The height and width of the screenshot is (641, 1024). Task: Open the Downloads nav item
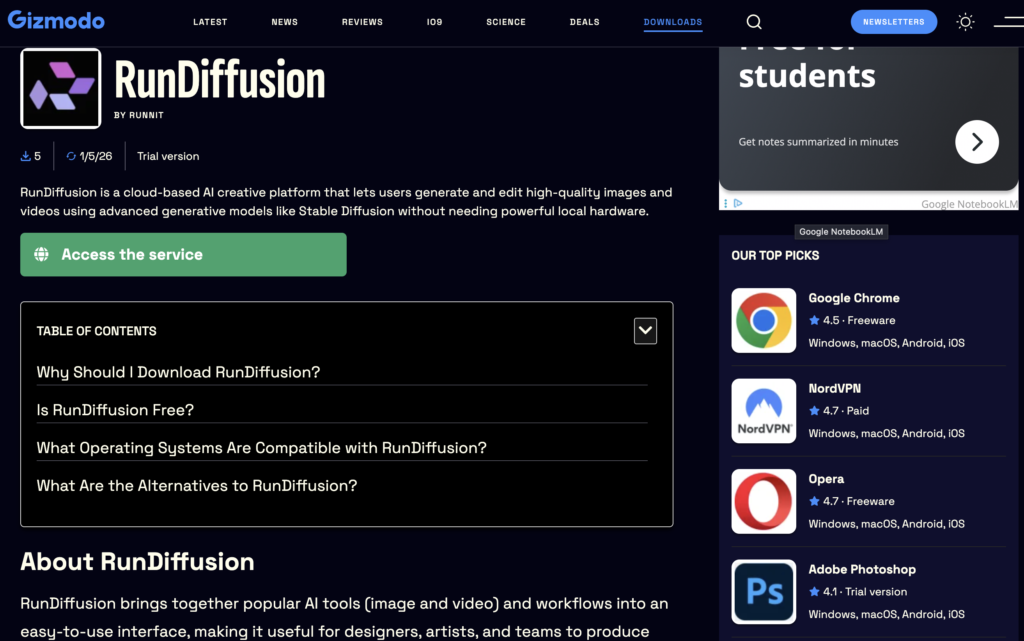(x=673, y=22)
